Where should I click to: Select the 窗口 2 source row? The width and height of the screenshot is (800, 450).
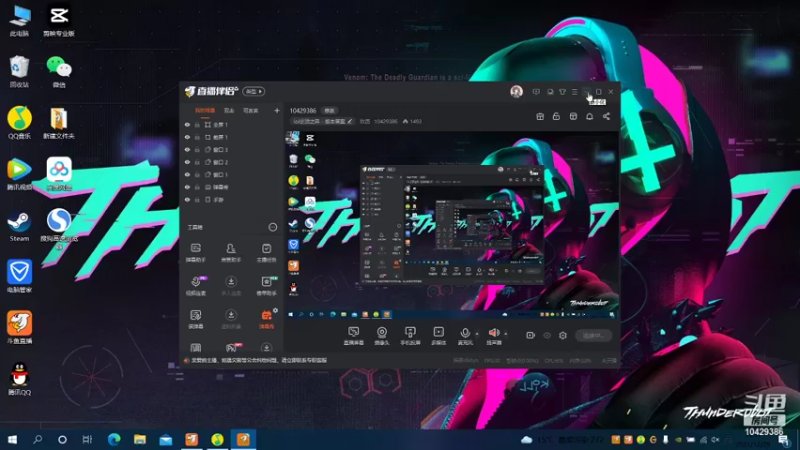tap(232, 162)
